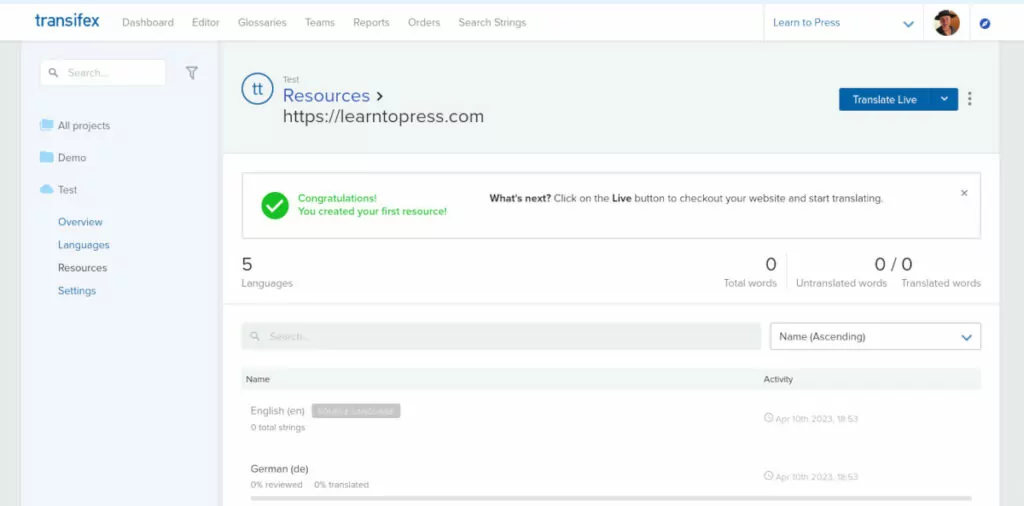
Task: Open the Dashboard menu item
Action: click(x=148, y=22)
